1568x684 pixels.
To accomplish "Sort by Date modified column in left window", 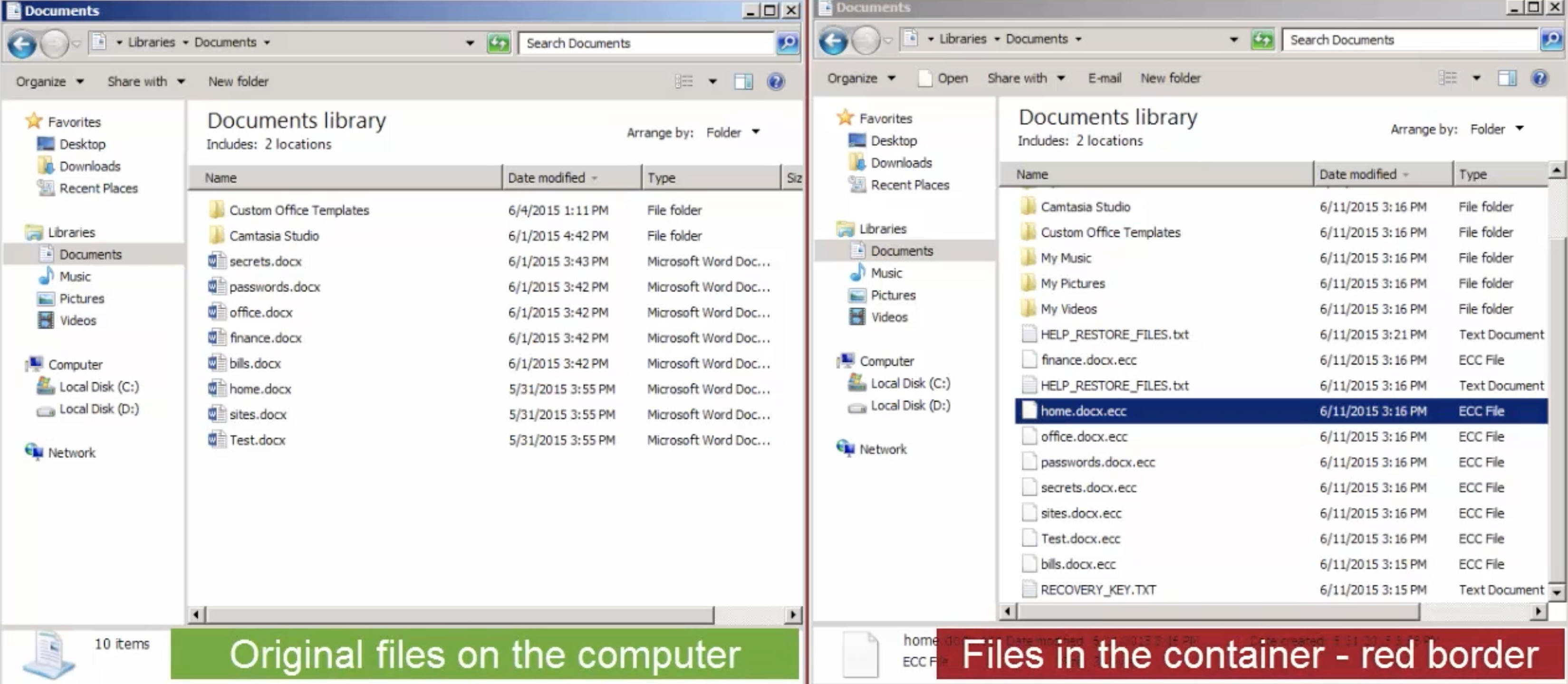I will click(546, 178).
